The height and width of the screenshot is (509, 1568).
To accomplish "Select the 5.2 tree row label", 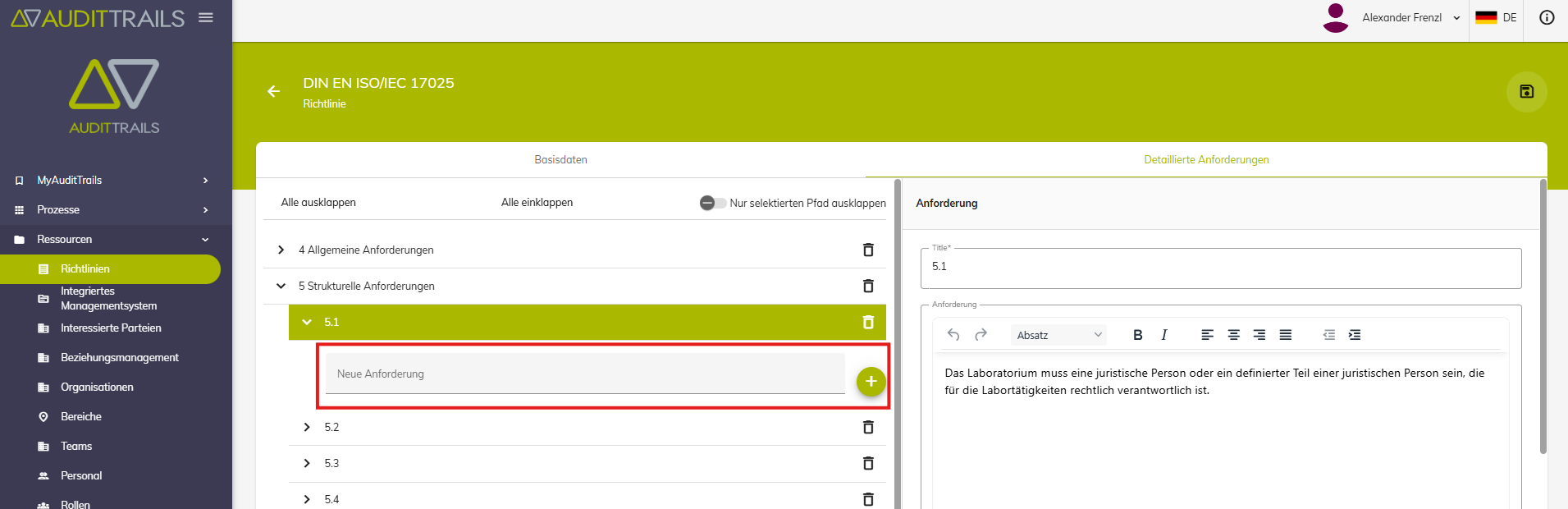I will point(331,427).
